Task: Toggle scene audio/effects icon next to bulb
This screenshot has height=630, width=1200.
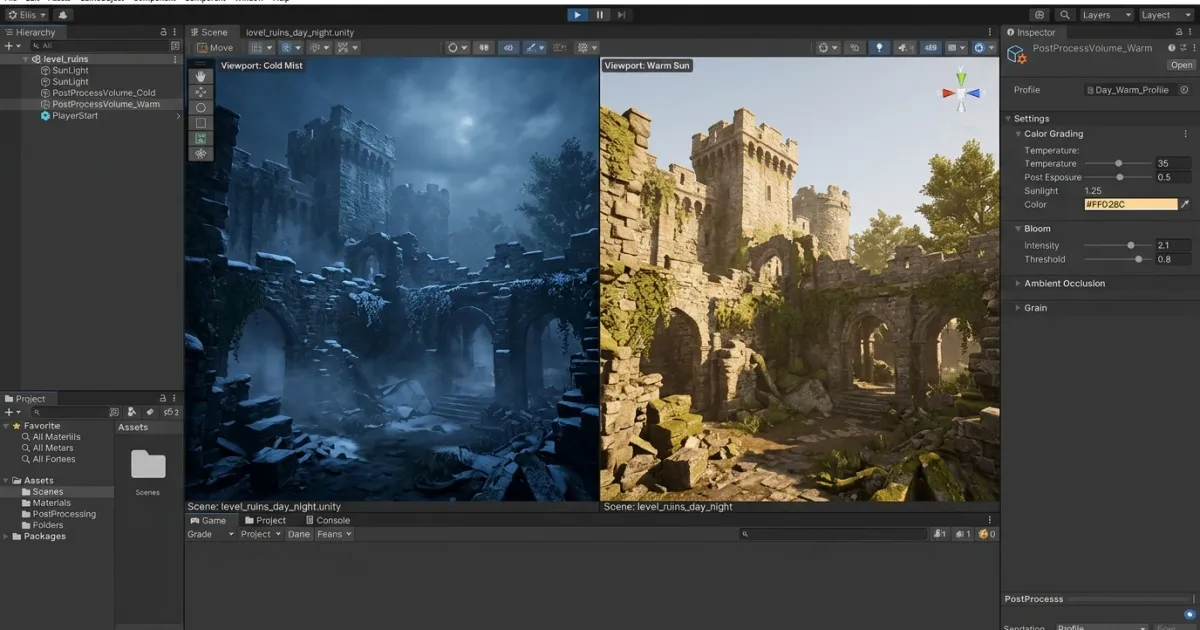Action: pos(905,47)
